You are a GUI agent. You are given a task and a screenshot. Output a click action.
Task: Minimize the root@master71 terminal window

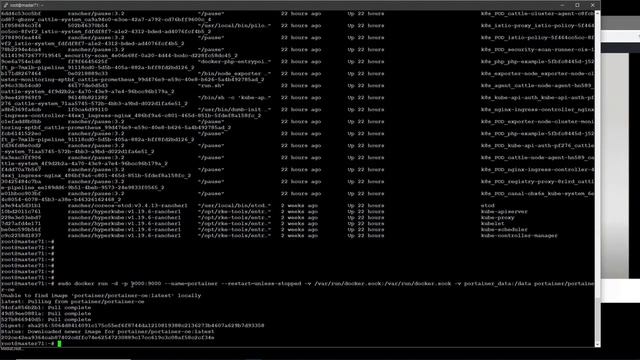[562, 5]
